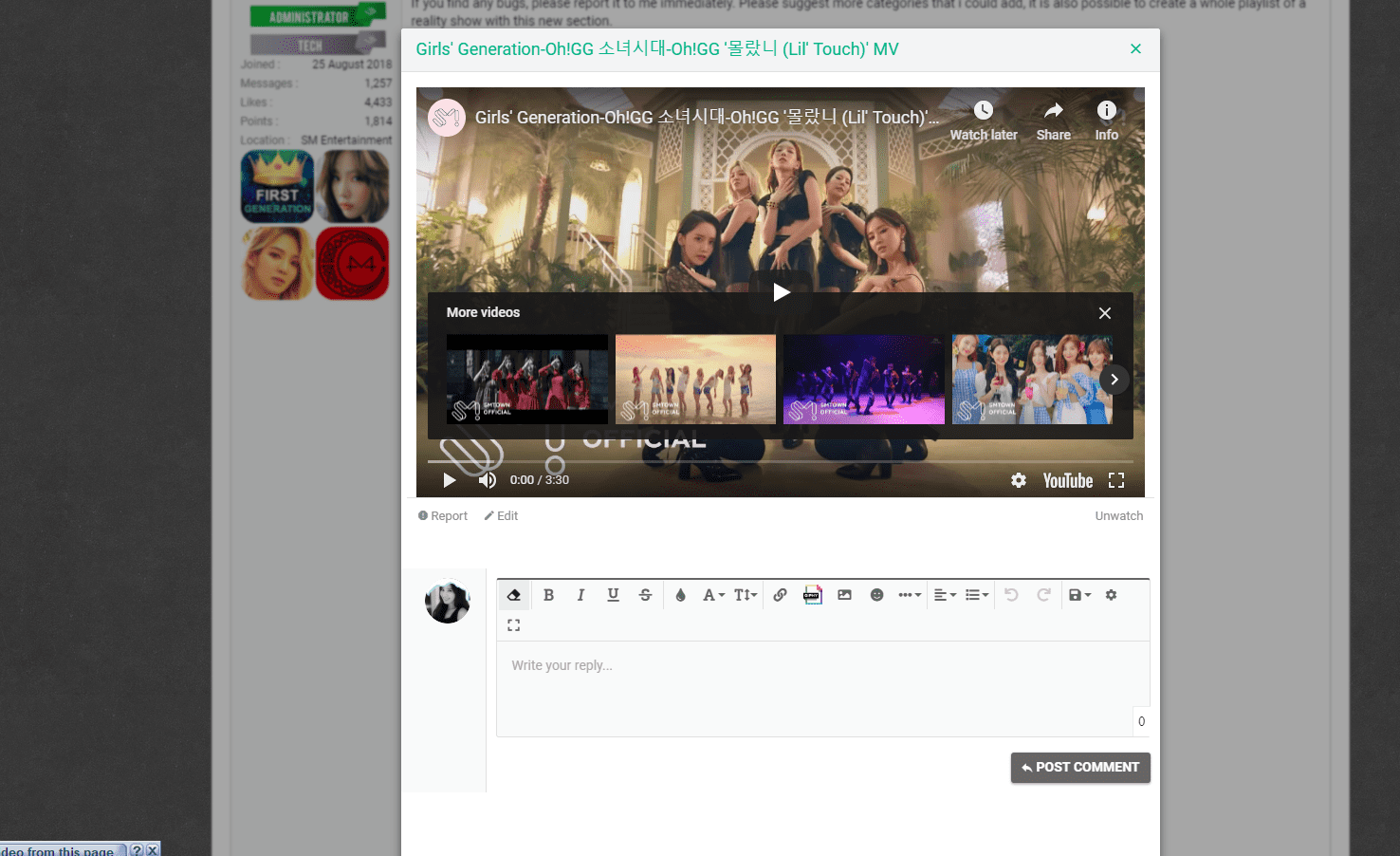Open the SM channel avatar in video header
Viewport: 1400px width, 856px height.
tap(447, 118)
